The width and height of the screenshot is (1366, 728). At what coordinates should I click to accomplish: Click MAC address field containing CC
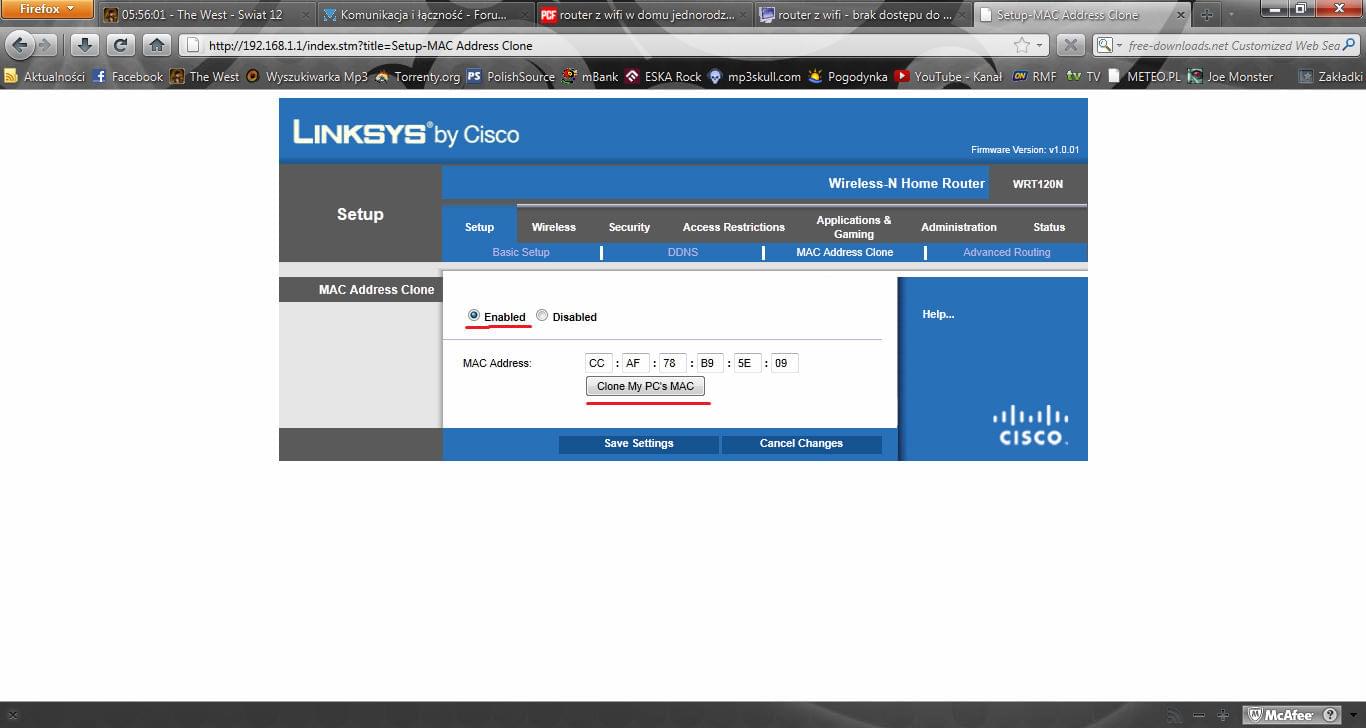pos(599,363)
